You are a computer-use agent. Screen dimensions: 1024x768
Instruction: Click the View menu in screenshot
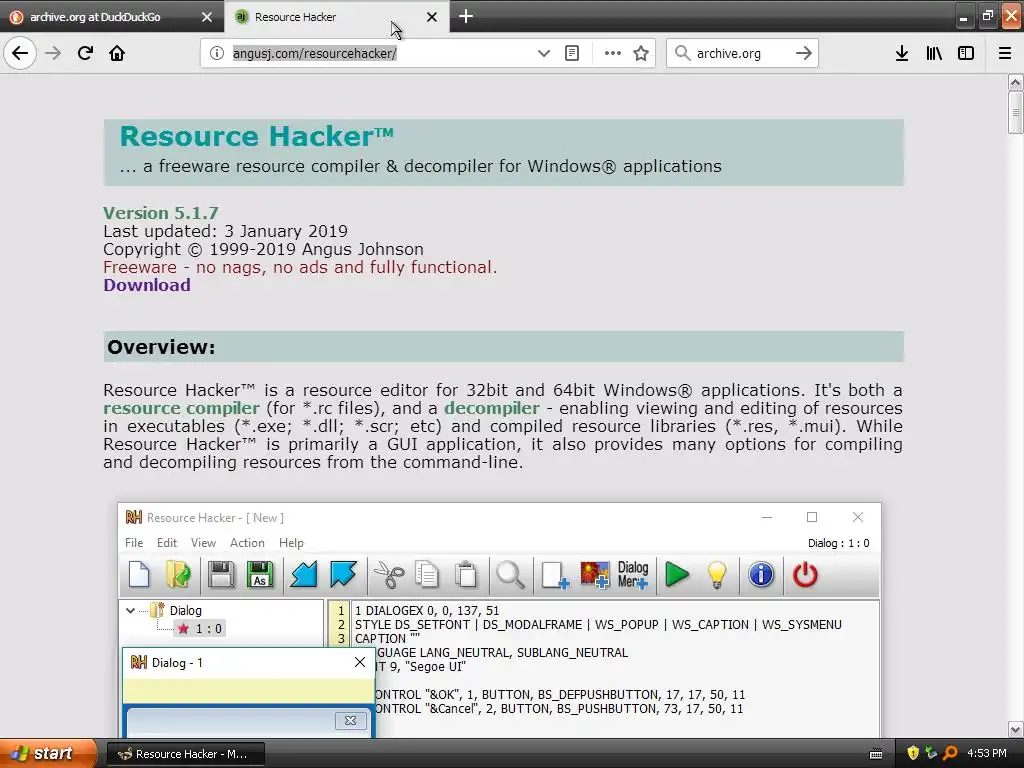click(x=203, y=543)
